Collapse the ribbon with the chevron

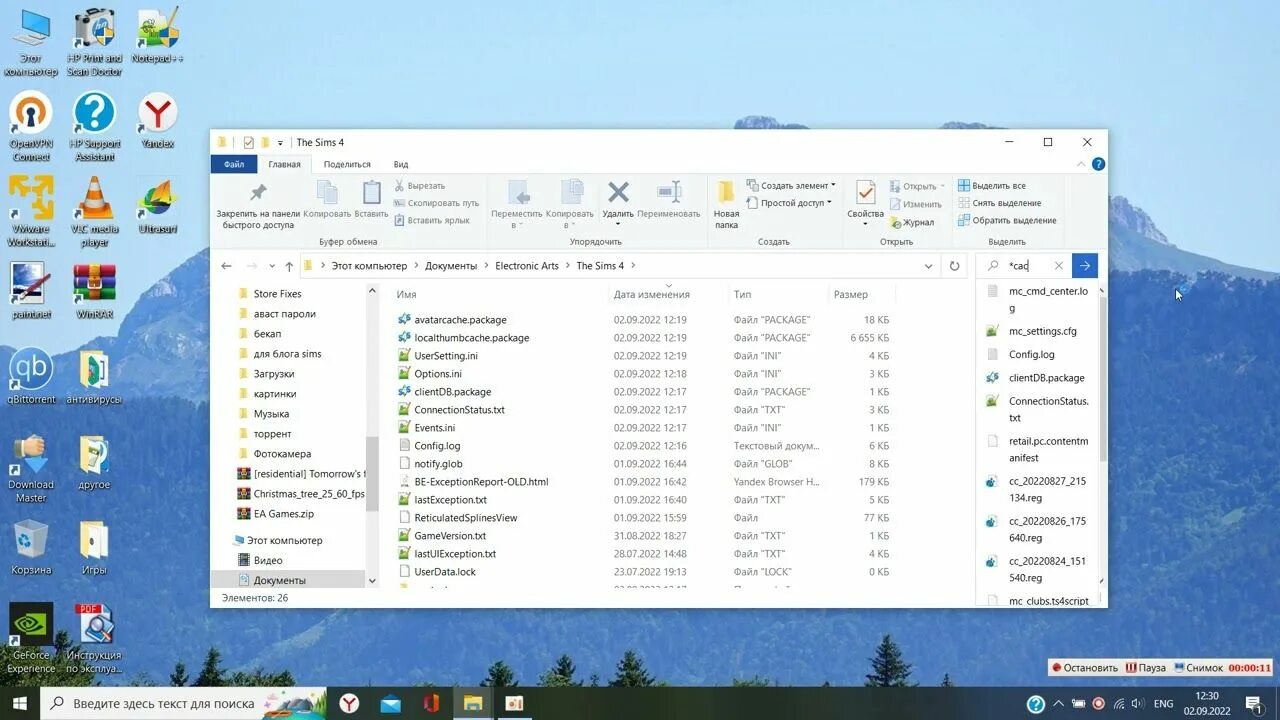click(x=1081, y=164)
